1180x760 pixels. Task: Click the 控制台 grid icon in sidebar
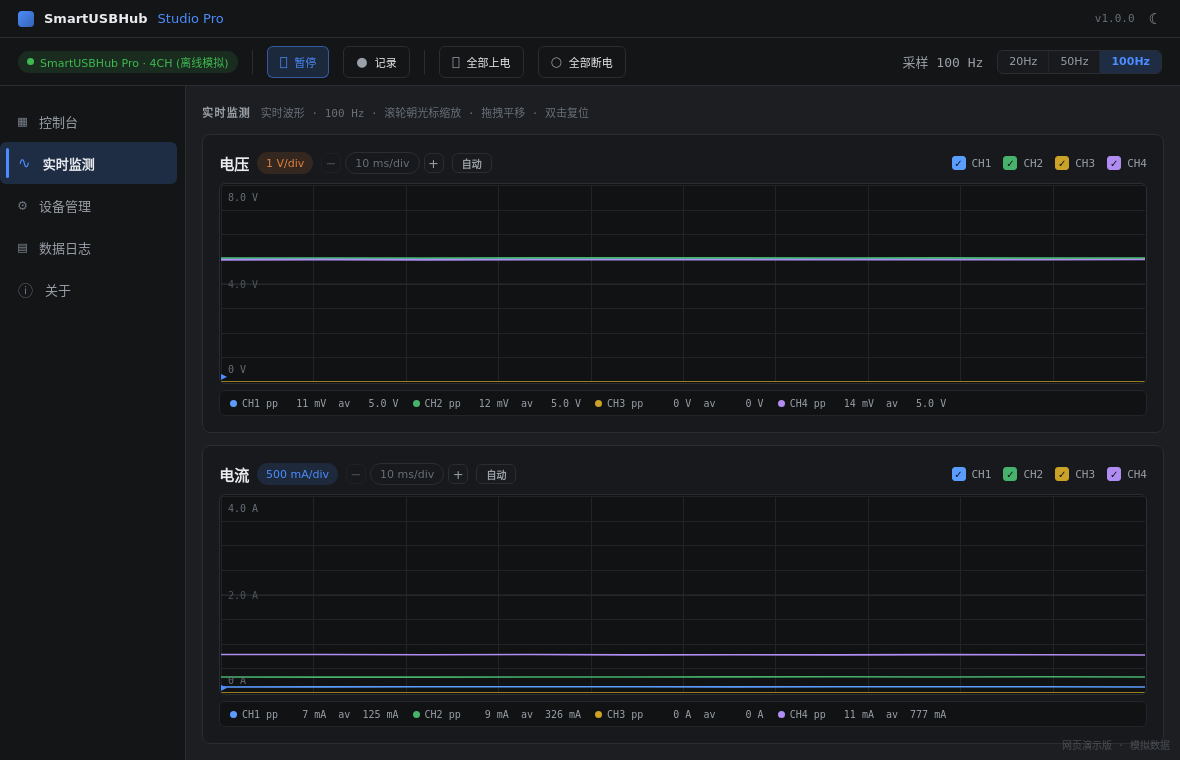click(23, 122)
